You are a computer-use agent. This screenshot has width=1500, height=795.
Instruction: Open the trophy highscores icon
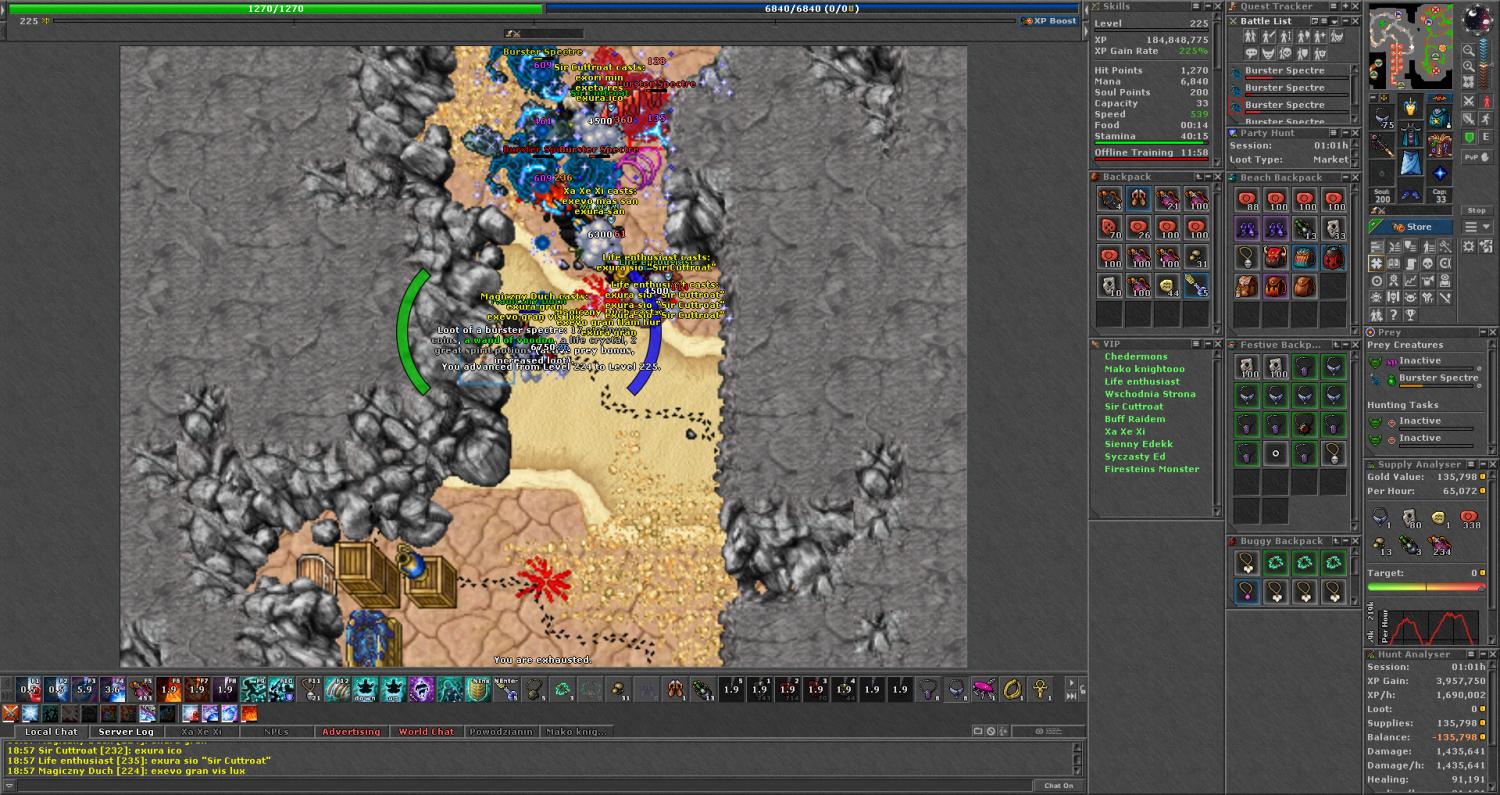[1411, 314]
